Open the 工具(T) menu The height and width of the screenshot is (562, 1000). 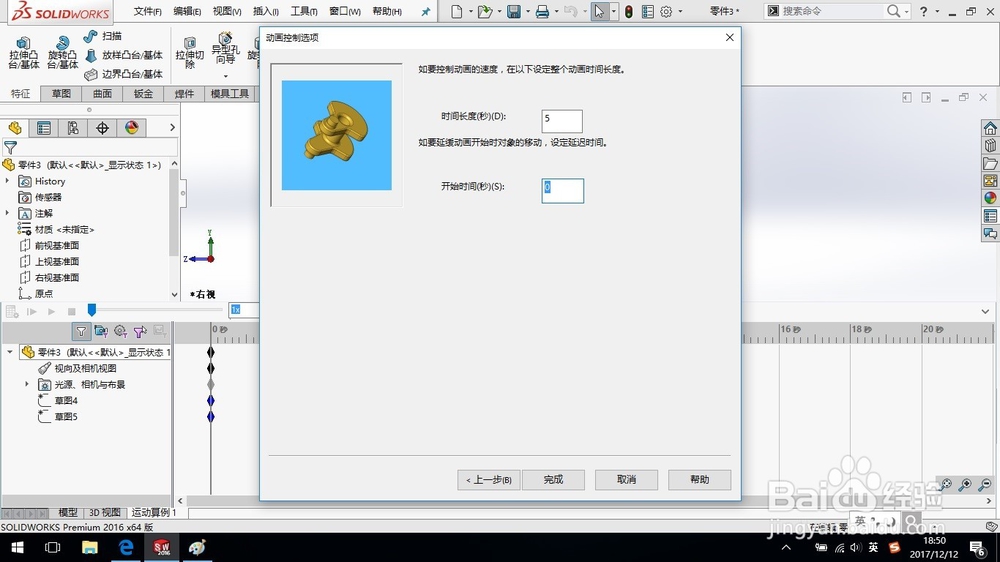(x=304, y=11)
